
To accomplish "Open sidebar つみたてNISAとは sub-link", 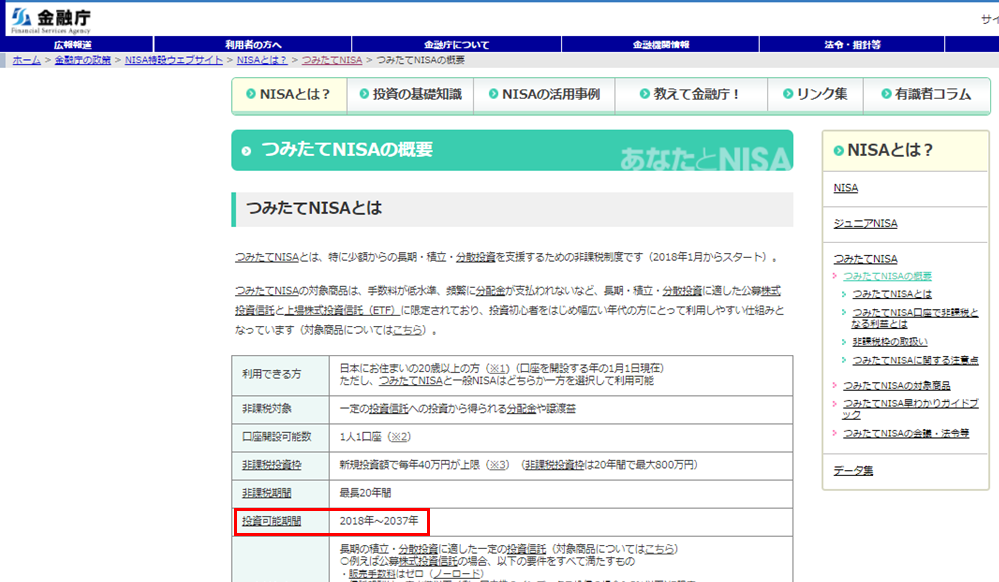I will click(892, 294).
